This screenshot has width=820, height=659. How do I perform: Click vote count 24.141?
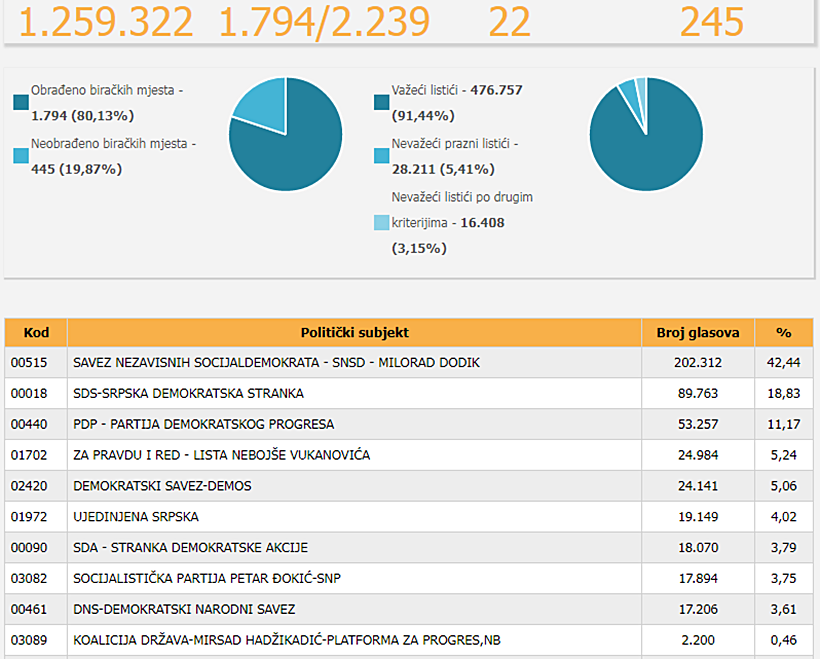click(698, 486)
